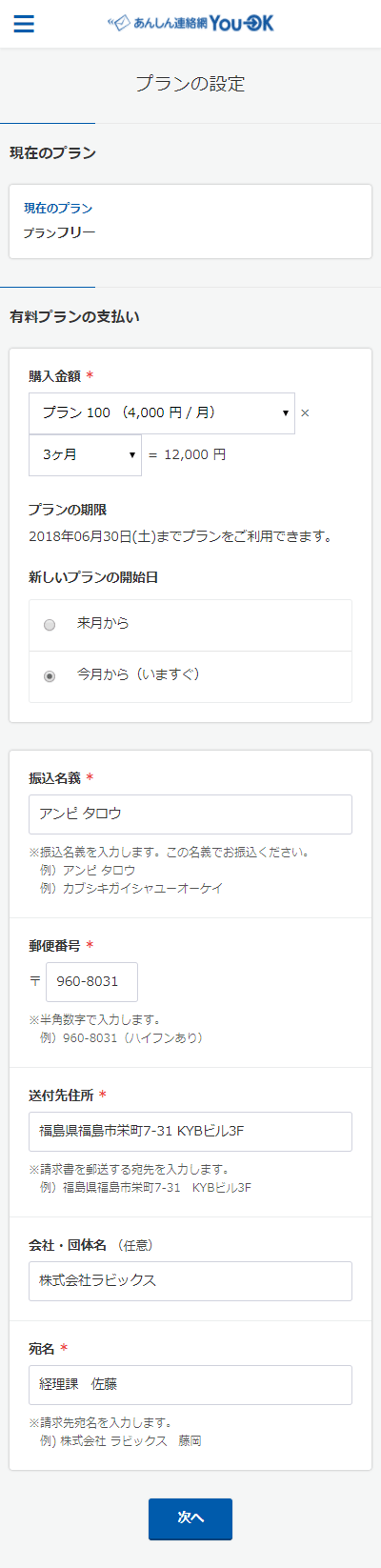Focus the 振込名義 input field

(190, 814)
